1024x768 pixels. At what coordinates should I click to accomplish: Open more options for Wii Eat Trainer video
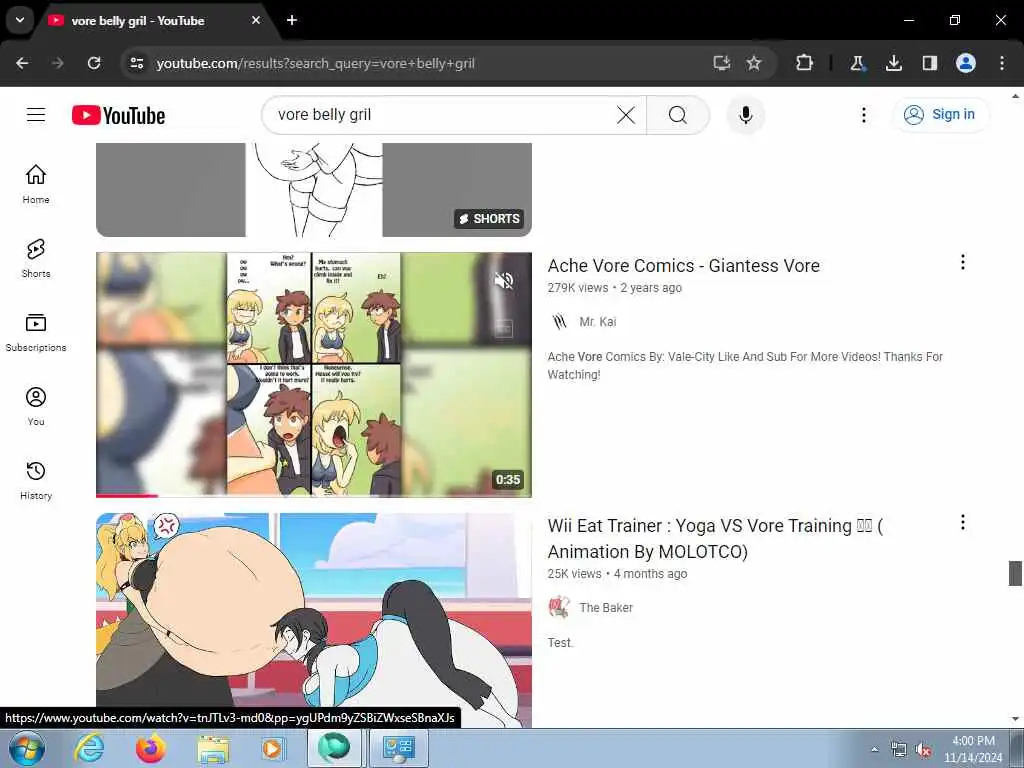pyautogui.click(x=963, y=522)
